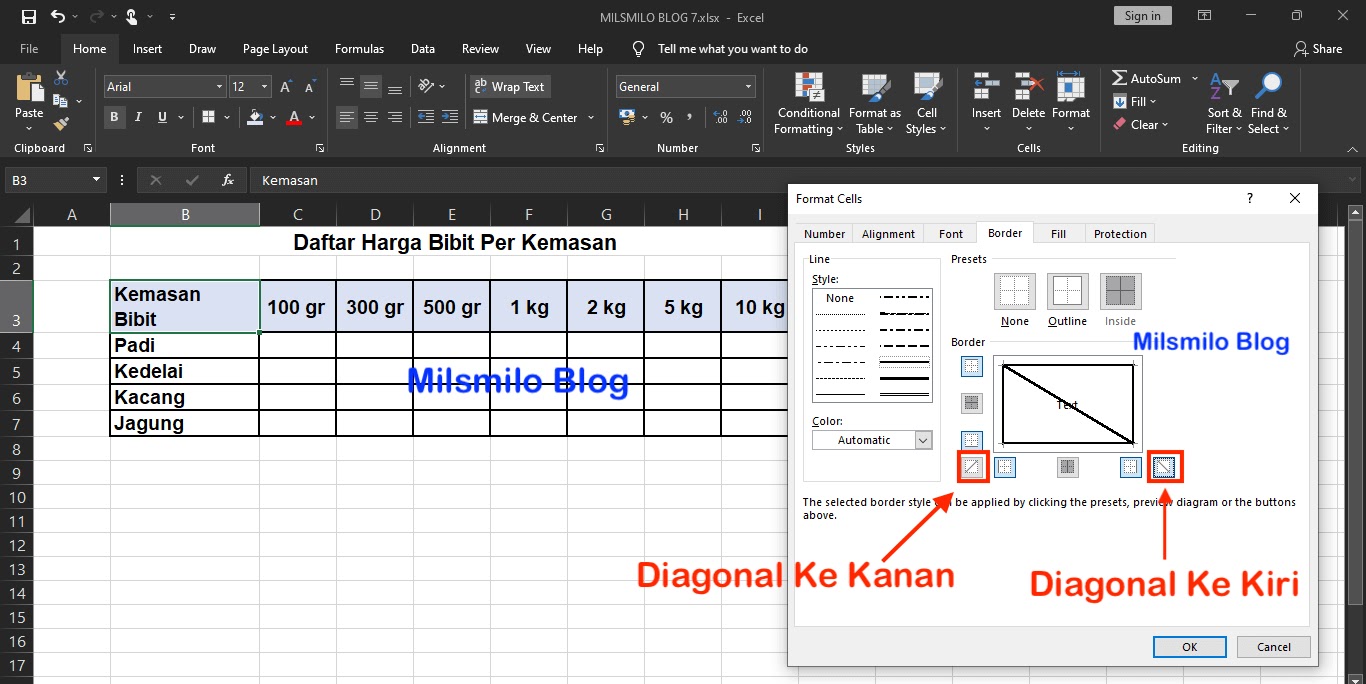Click the Orientation angled text icon

click(426, 86)
